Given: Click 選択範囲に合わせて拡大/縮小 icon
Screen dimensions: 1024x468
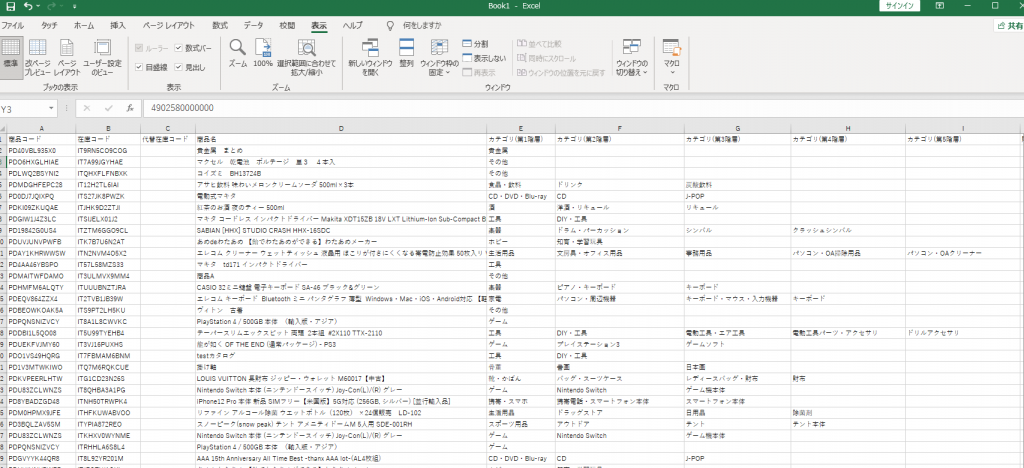Looking at the screenshot, I should click(x=307, y=56).
